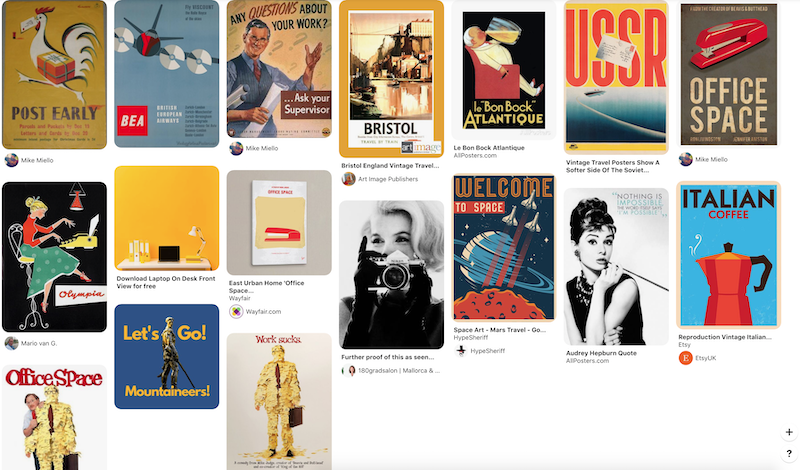Click the Wayfair.com profile avatar icon
The image size is (800, 470).
pyautogui.click(x=236, y=311)
